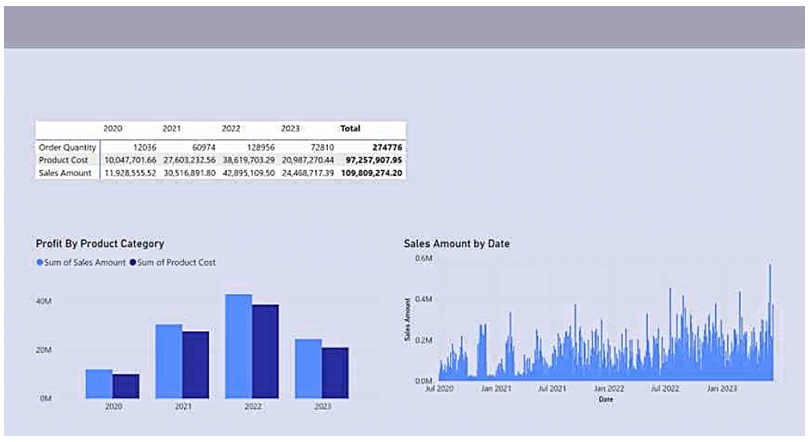Click the 2020 column header in the table
The image size is (809, 442).
pyautogui.click(x=113, y=129)
